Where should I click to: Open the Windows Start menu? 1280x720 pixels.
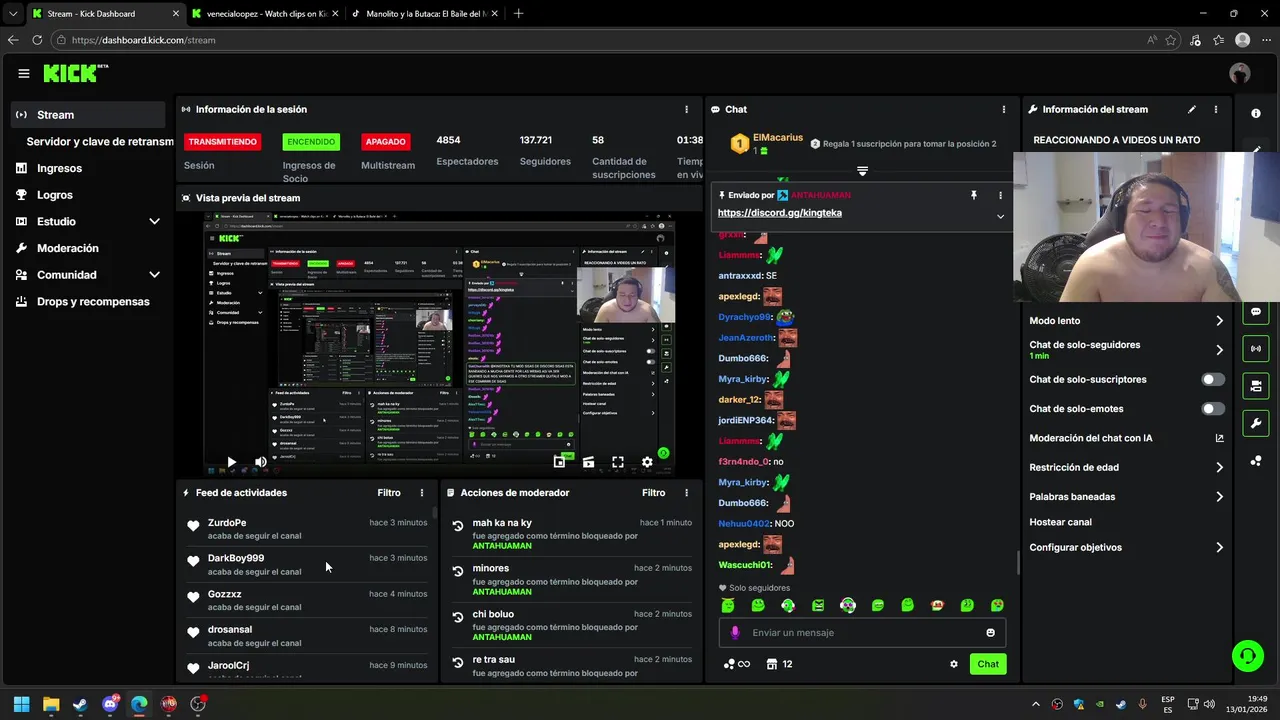(21, 704)
